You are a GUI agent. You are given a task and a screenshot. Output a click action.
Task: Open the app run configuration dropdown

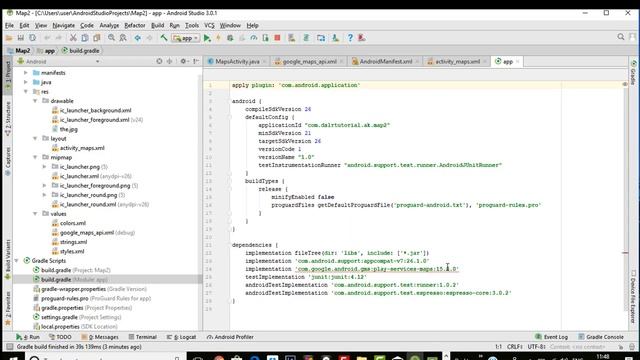185,38
